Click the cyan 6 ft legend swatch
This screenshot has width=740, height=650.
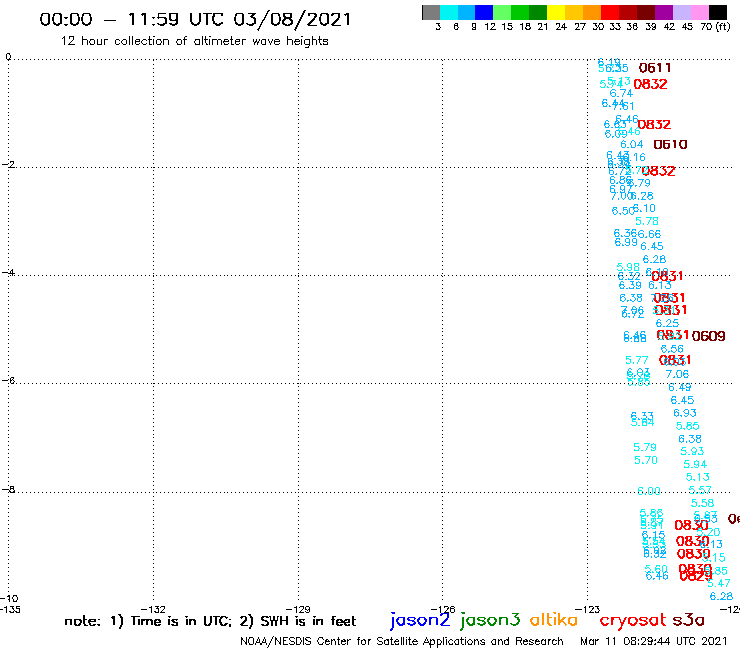click(x=449, y=12)
